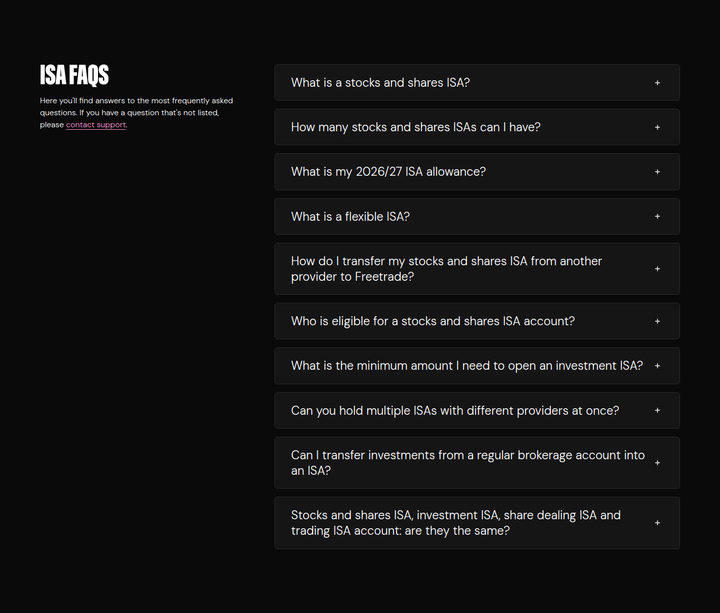Click plus icon beside the brokerage account transfer question

coord(657,463)
